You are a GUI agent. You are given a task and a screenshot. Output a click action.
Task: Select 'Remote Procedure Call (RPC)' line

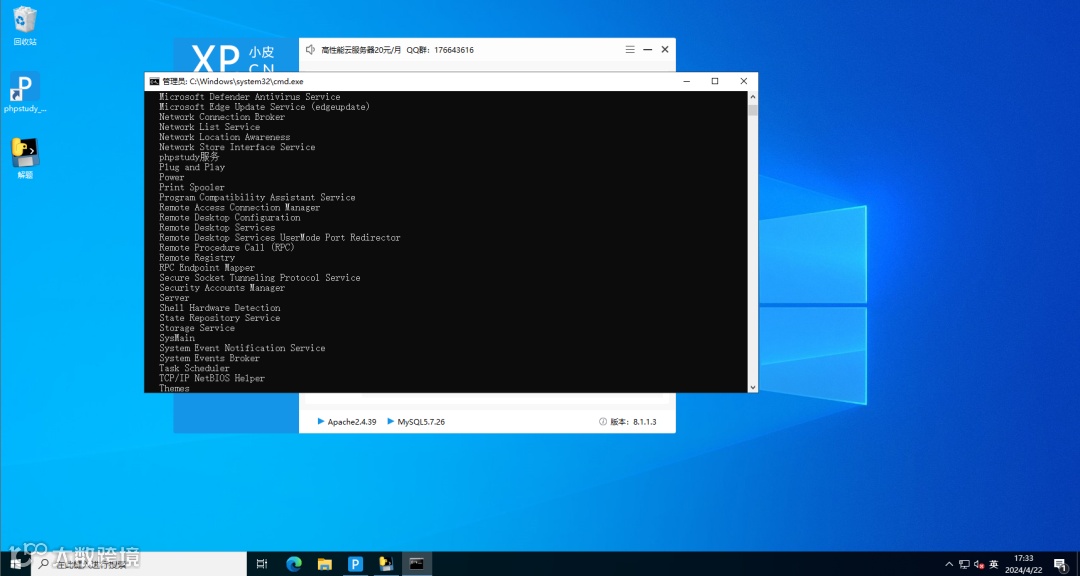tap(227, 247)
